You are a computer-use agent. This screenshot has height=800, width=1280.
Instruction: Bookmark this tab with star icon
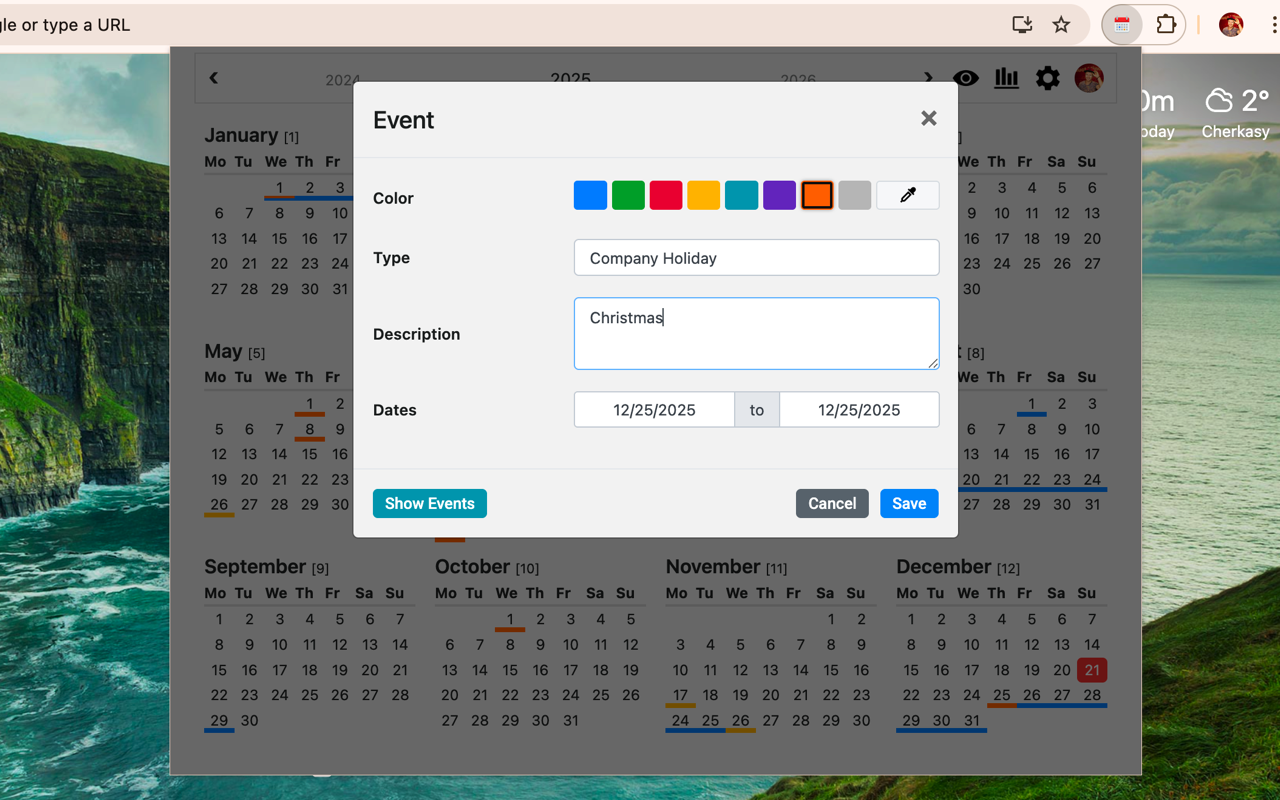[1062, 25]
